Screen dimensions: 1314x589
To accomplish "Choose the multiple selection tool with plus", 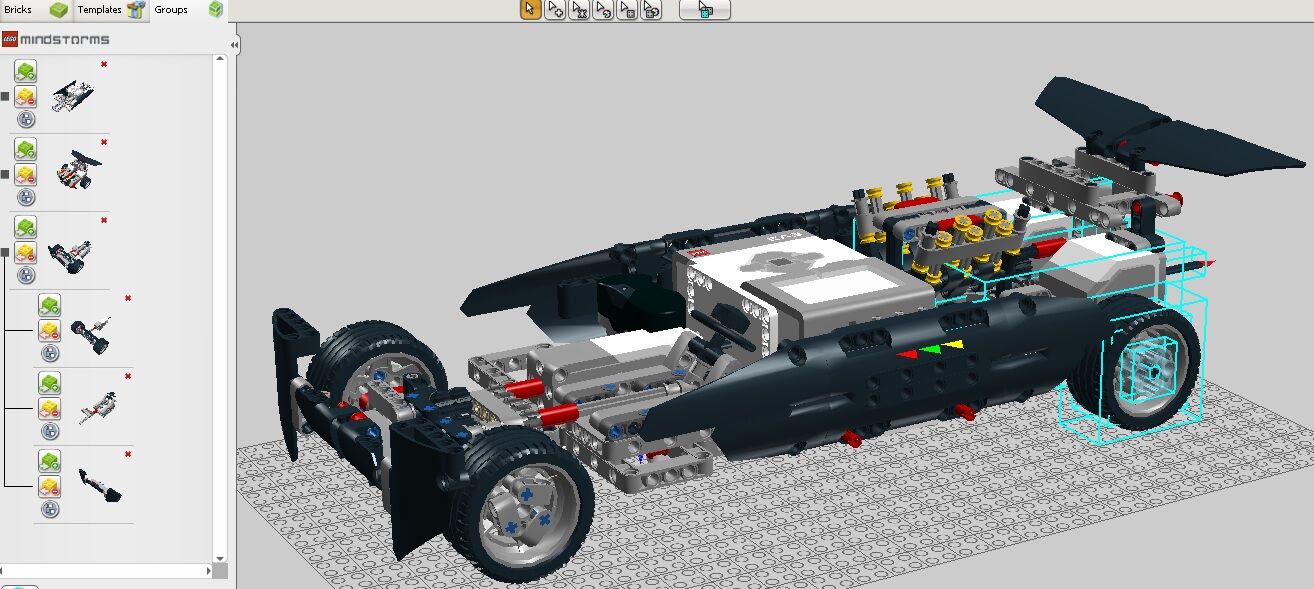I will 555,10.
